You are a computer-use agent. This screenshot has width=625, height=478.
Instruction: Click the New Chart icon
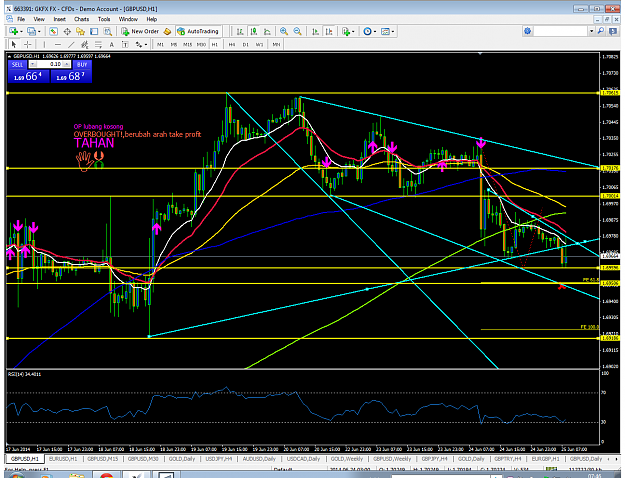click(x=14, y=31)
